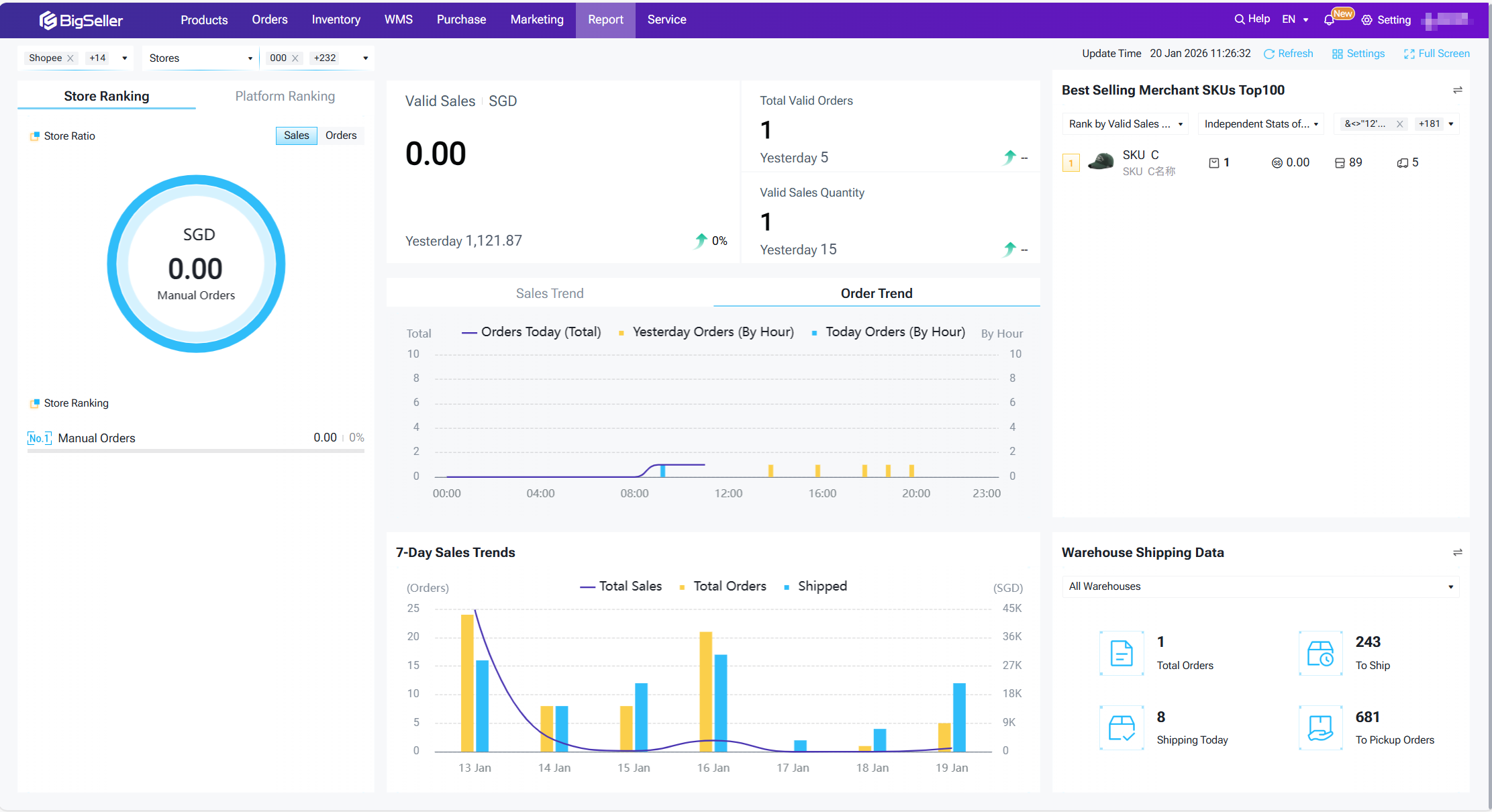The width and height of the screenshot is (1492, 812).
Task: Click swap icon on Best Selling SKUs panel
Action: pyautogui.click(x=1457, y=90)
